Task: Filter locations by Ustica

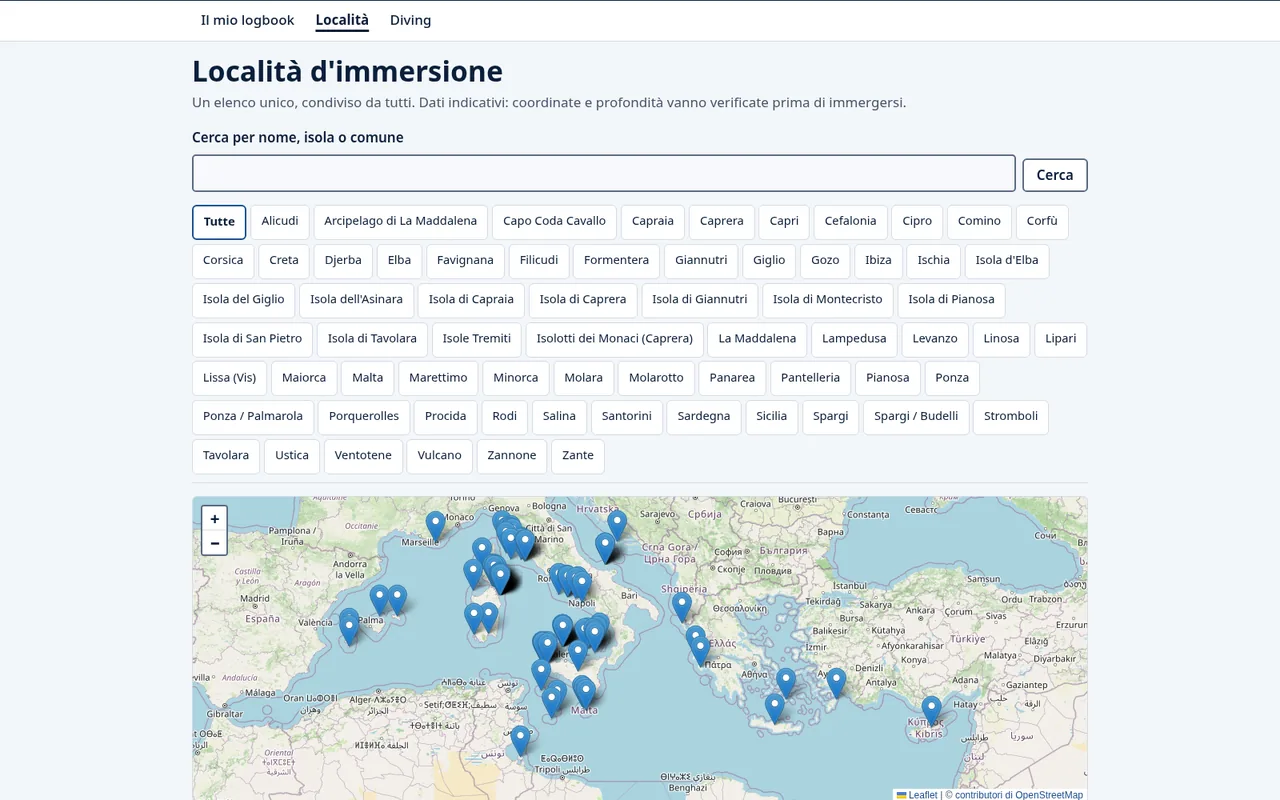Action: [292, 456]
